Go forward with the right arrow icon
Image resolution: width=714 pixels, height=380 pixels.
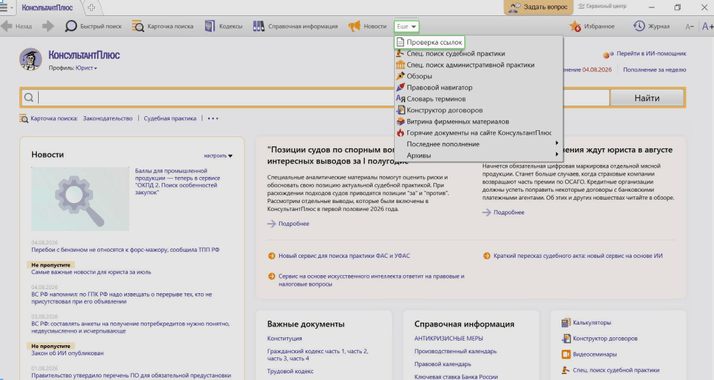[x=48, y=26]
